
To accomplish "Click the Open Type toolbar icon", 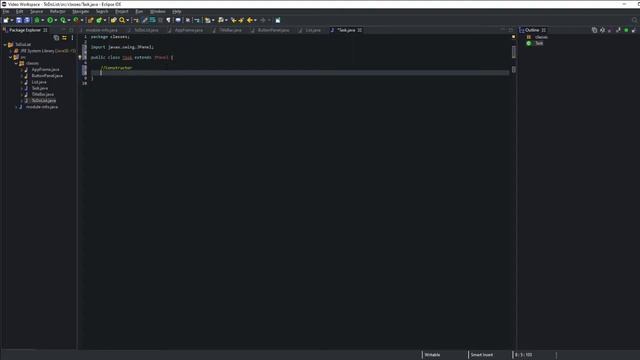I will pyautogui.click(x=113, y=20).
